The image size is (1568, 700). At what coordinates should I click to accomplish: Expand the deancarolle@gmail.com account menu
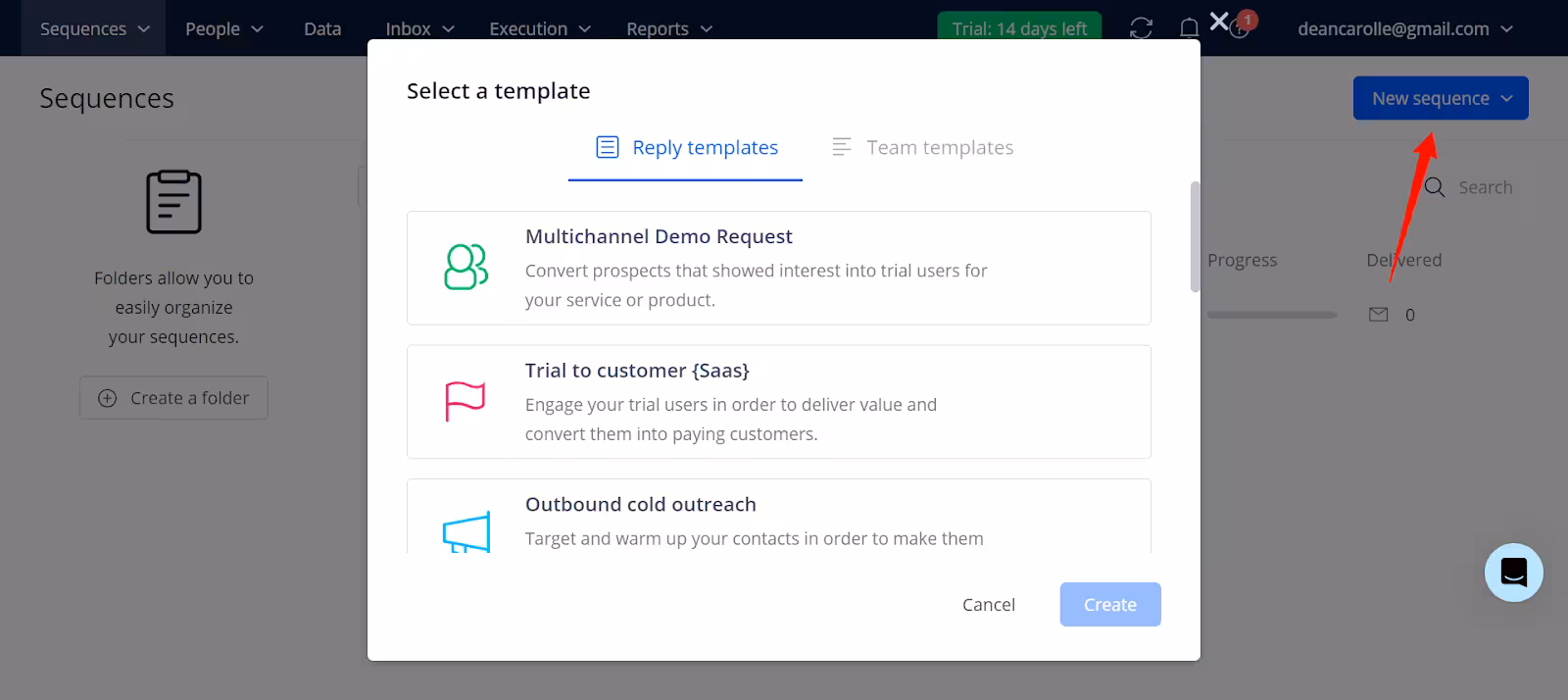1404,28
